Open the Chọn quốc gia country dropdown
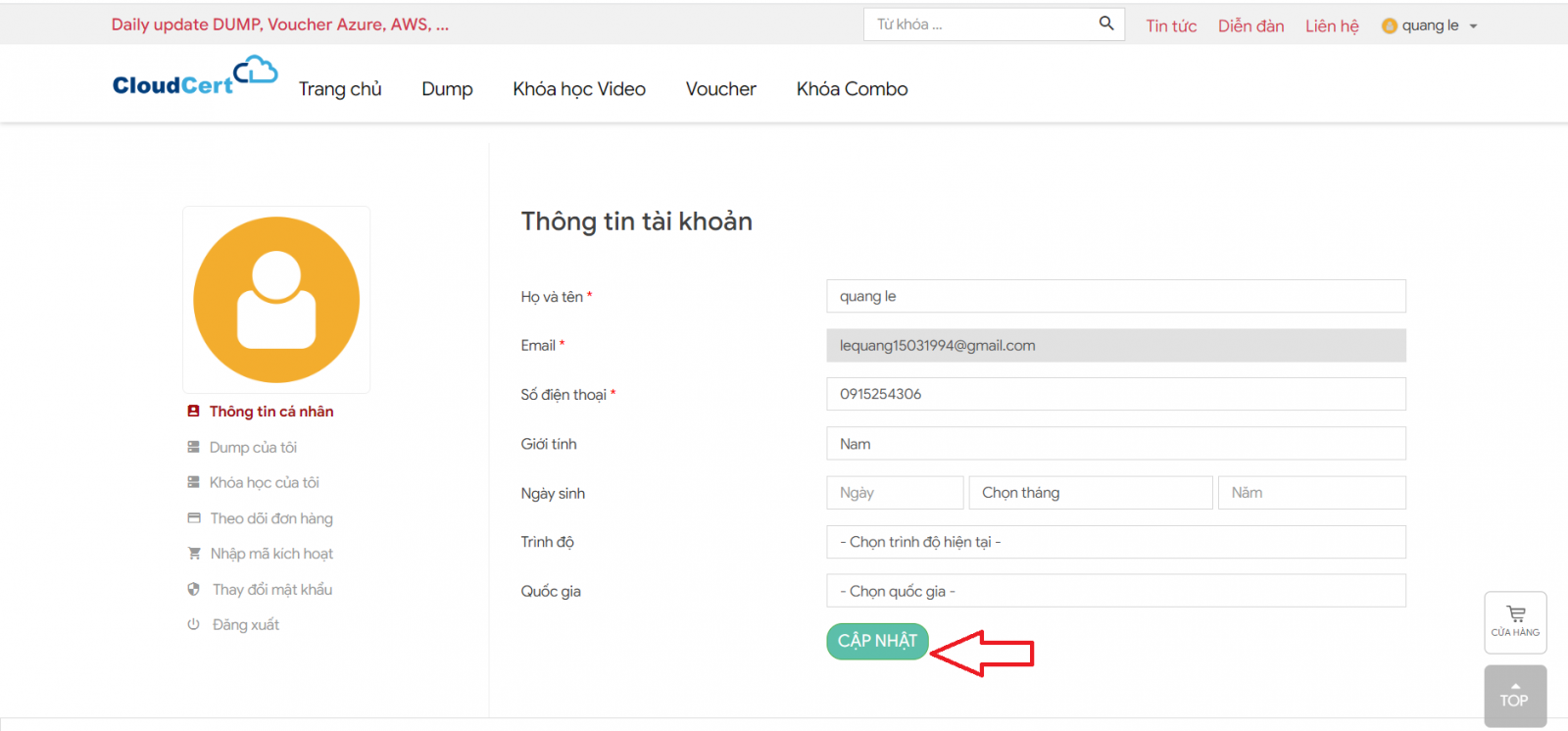The width and height of the screenshot is (1568, 731). click(1115, 591)
